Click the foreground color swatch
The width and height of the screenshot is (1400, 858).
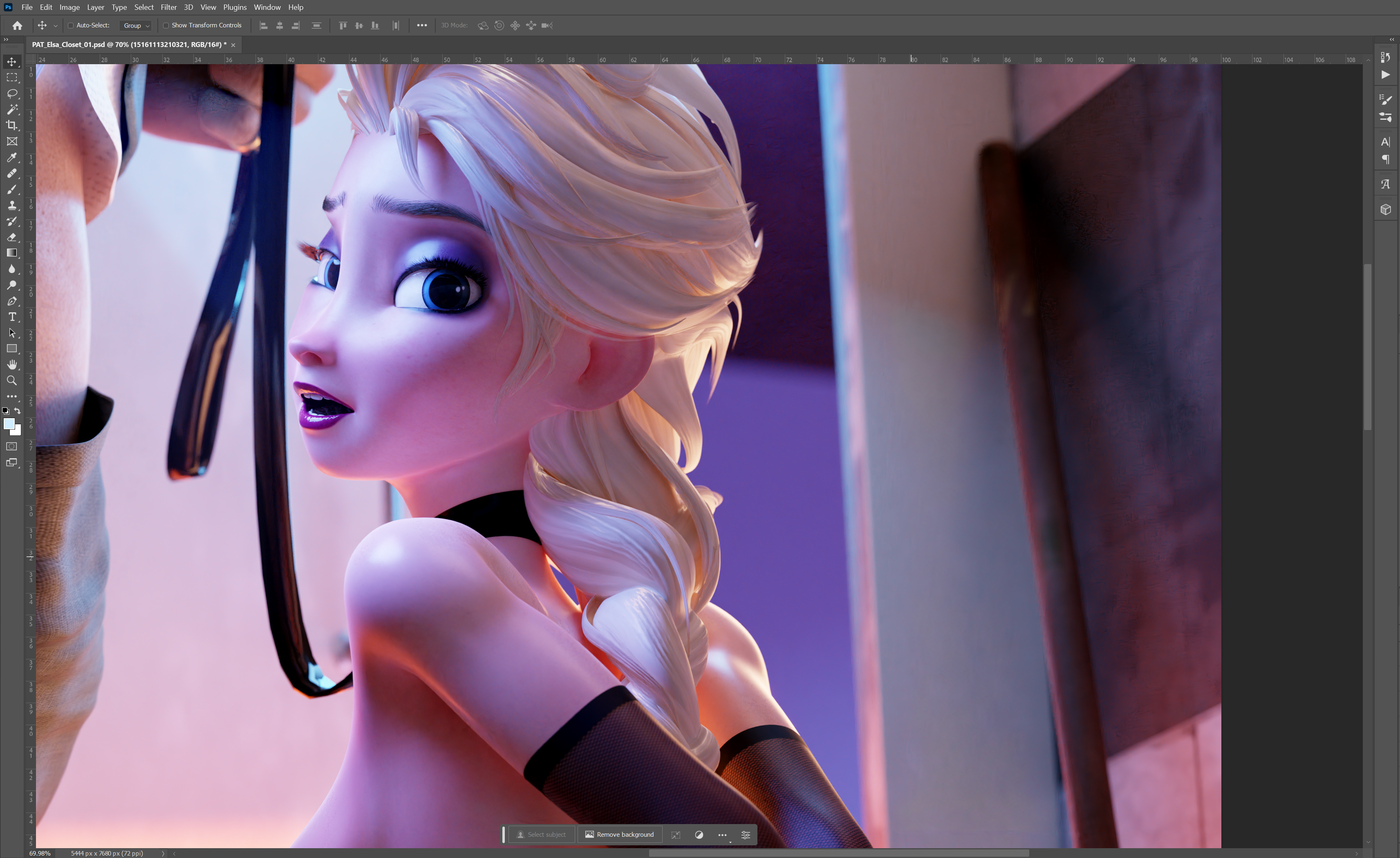pos(9,424)
